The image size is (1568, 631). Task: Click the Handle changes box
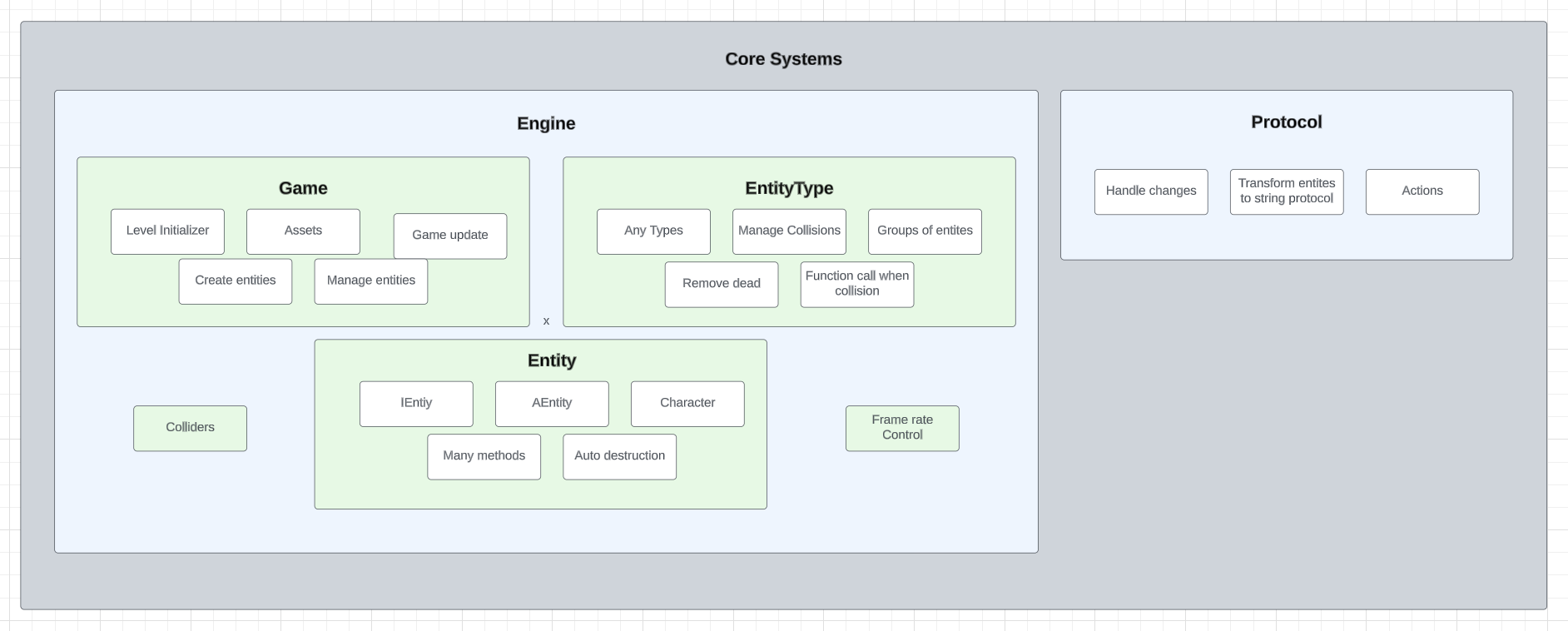click(x=1151, y=192)
